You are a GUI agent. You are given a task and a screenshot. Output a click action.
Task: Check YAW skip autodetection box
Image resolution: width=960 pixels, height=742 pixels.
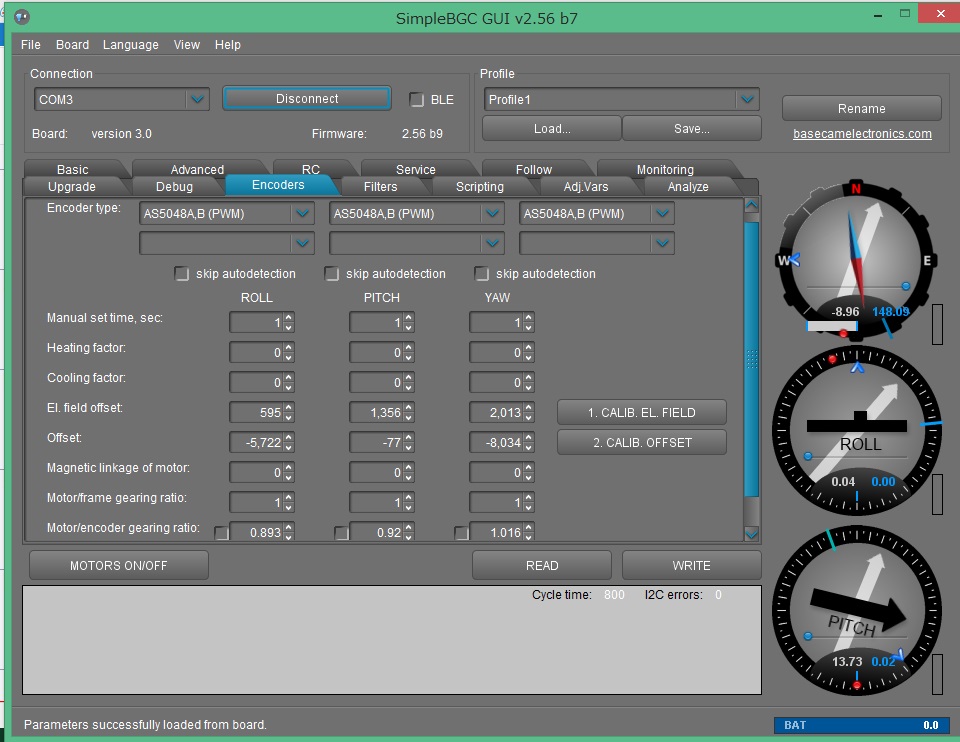click(482, 274)
